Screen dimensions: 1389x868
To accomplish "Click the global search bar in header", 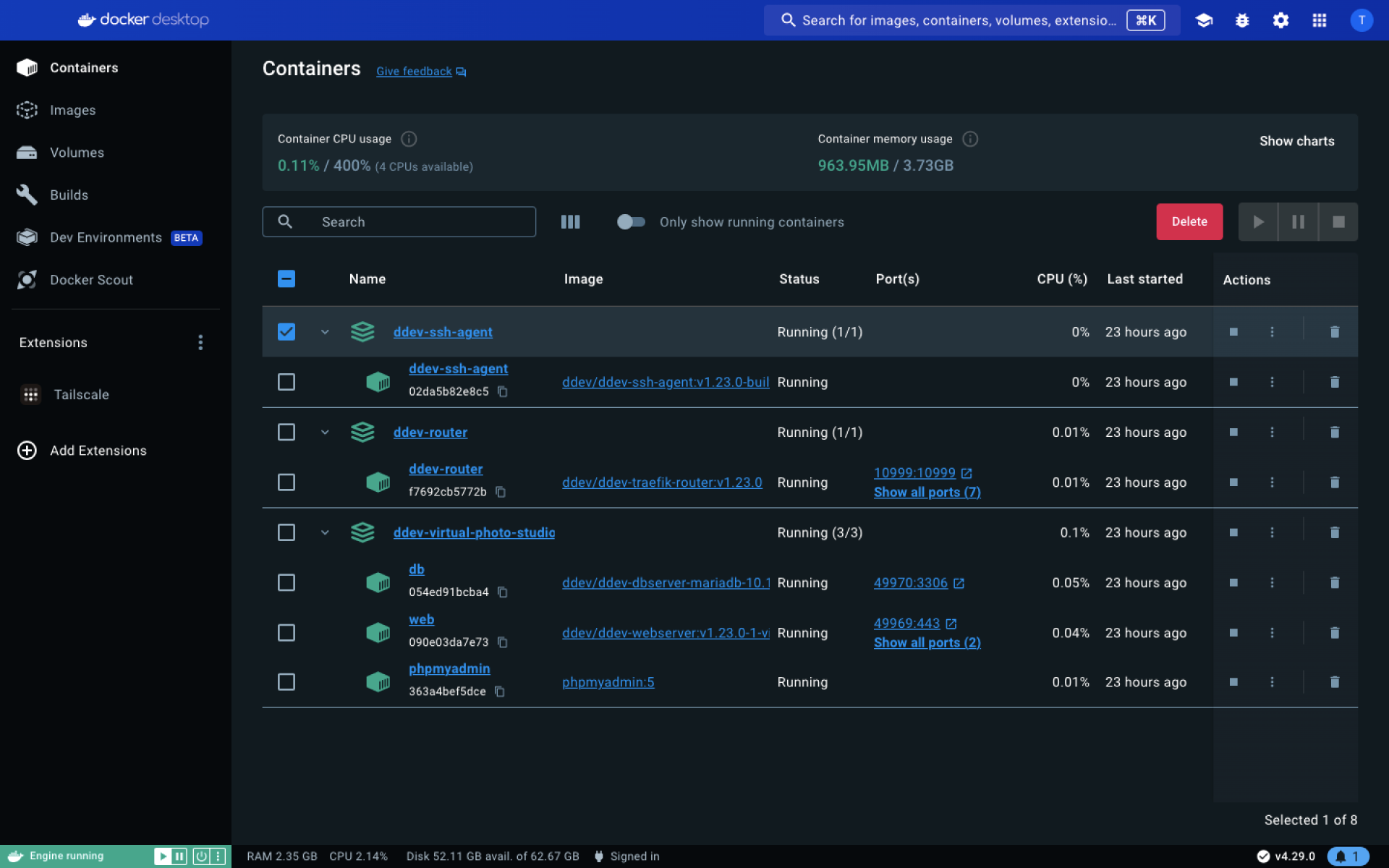I will point(972,20).
